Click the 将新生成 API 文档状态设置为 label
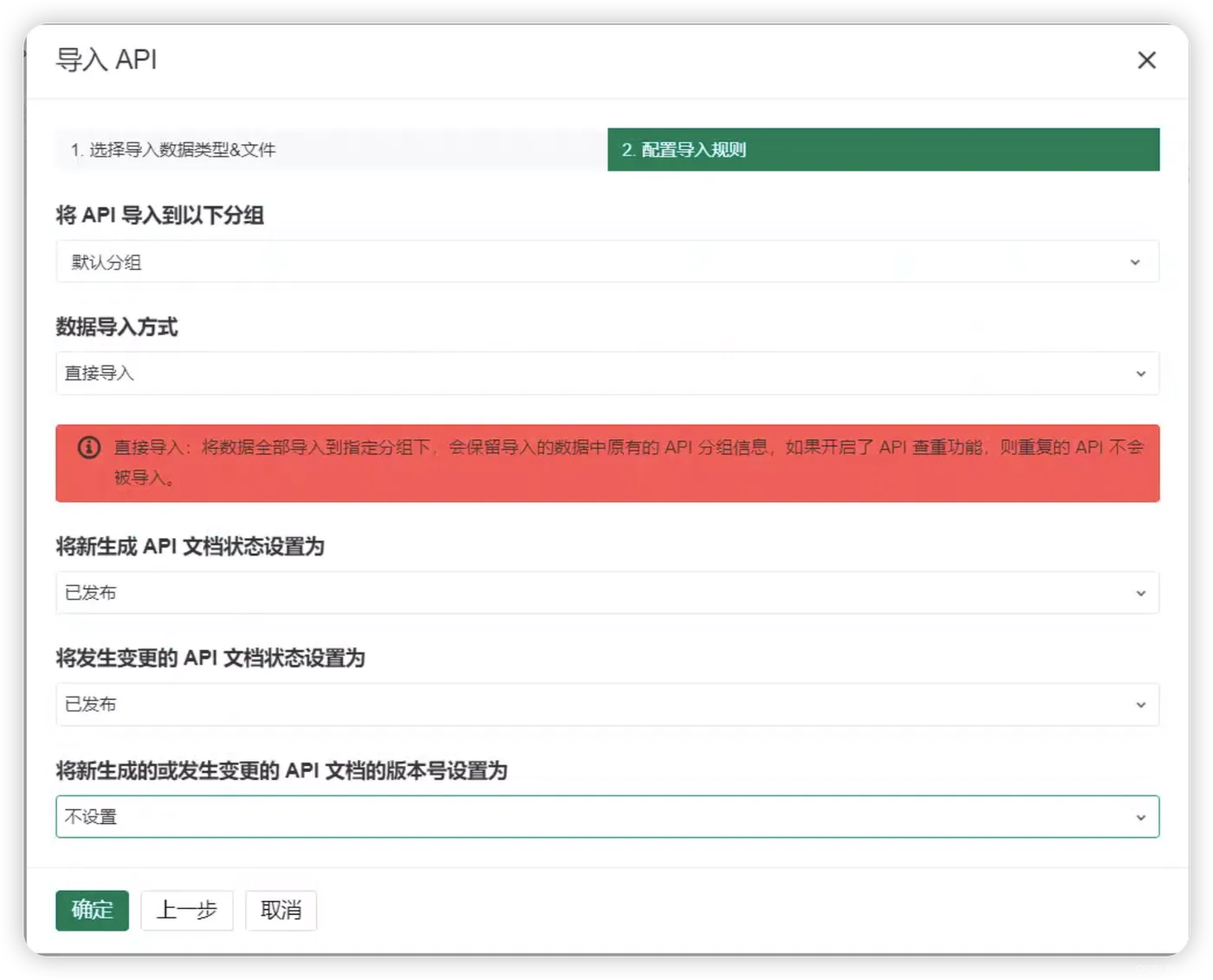1213x980 pixels. click(x=191, y=547)
